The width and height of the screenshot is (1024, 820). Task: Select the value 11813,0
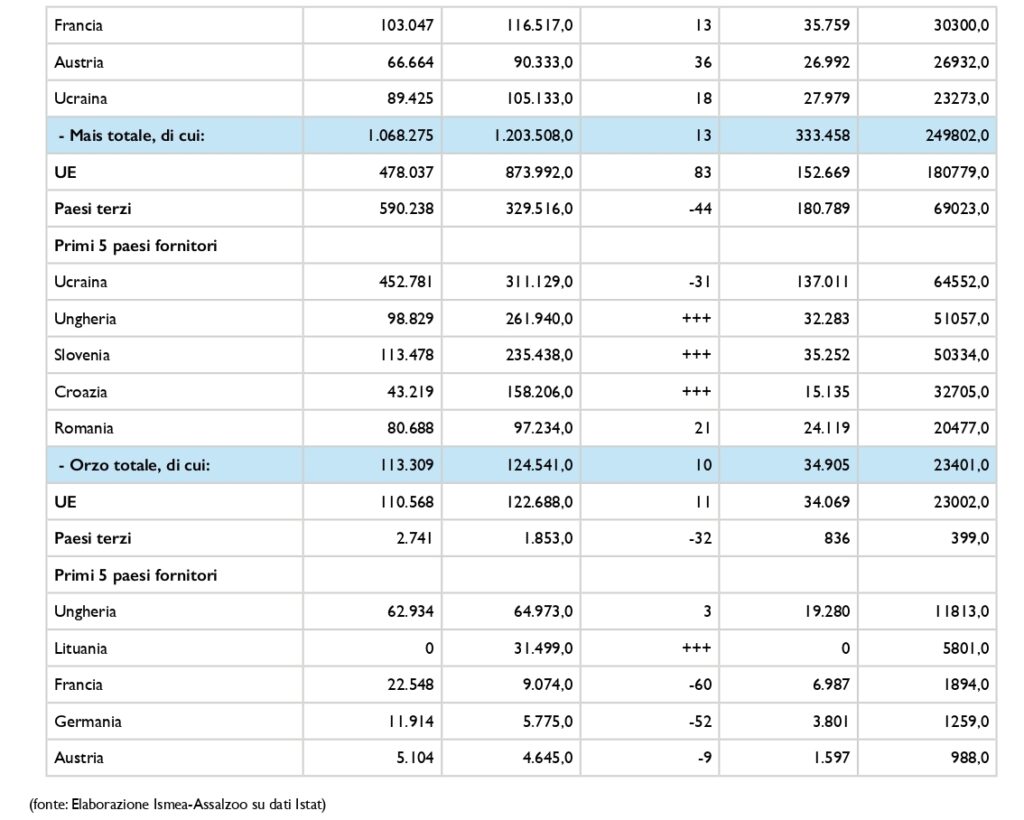pyautogui.click(x=961, y=612)
